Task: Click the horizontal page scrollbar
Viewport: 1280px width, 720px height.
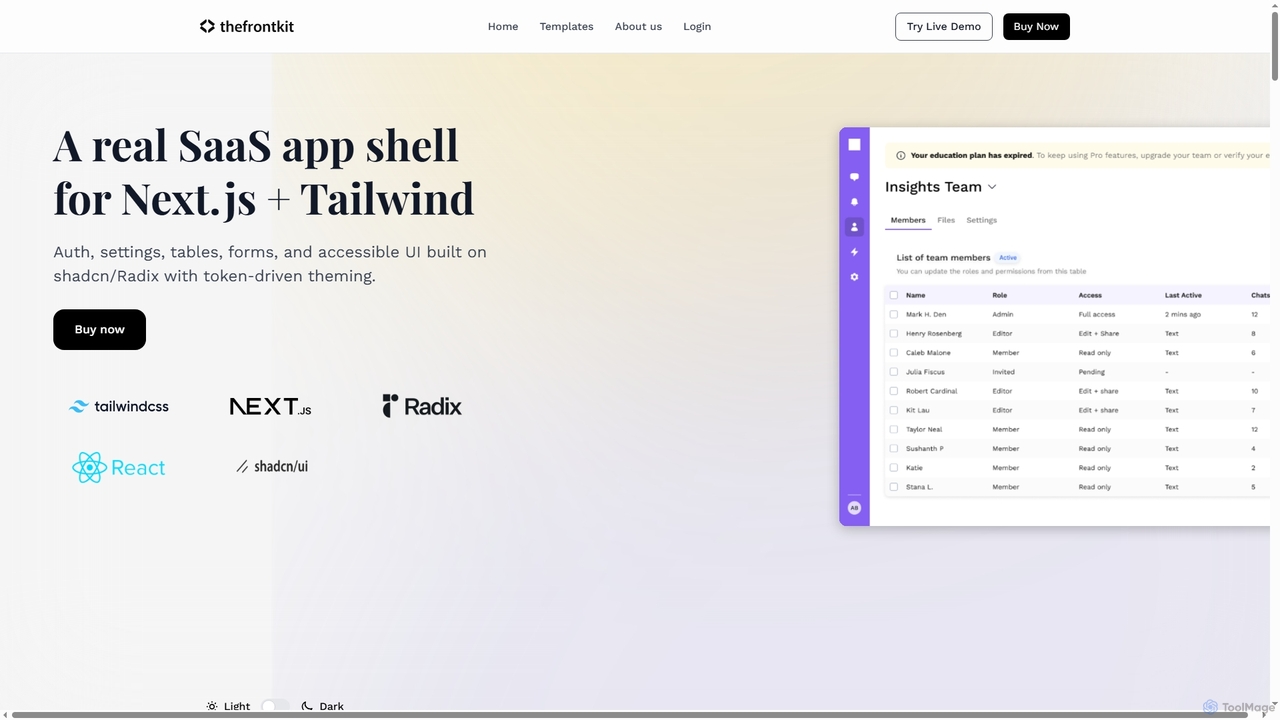Action: 630,715
